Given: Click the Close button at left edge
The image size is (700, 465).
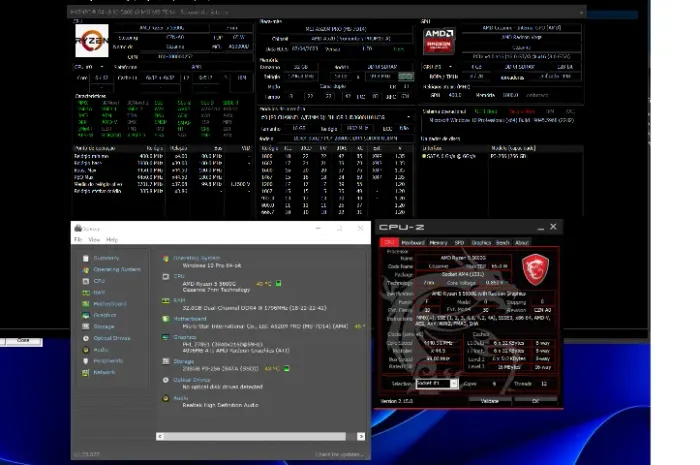Looking at the screenshot, I should tap(23, 341).
